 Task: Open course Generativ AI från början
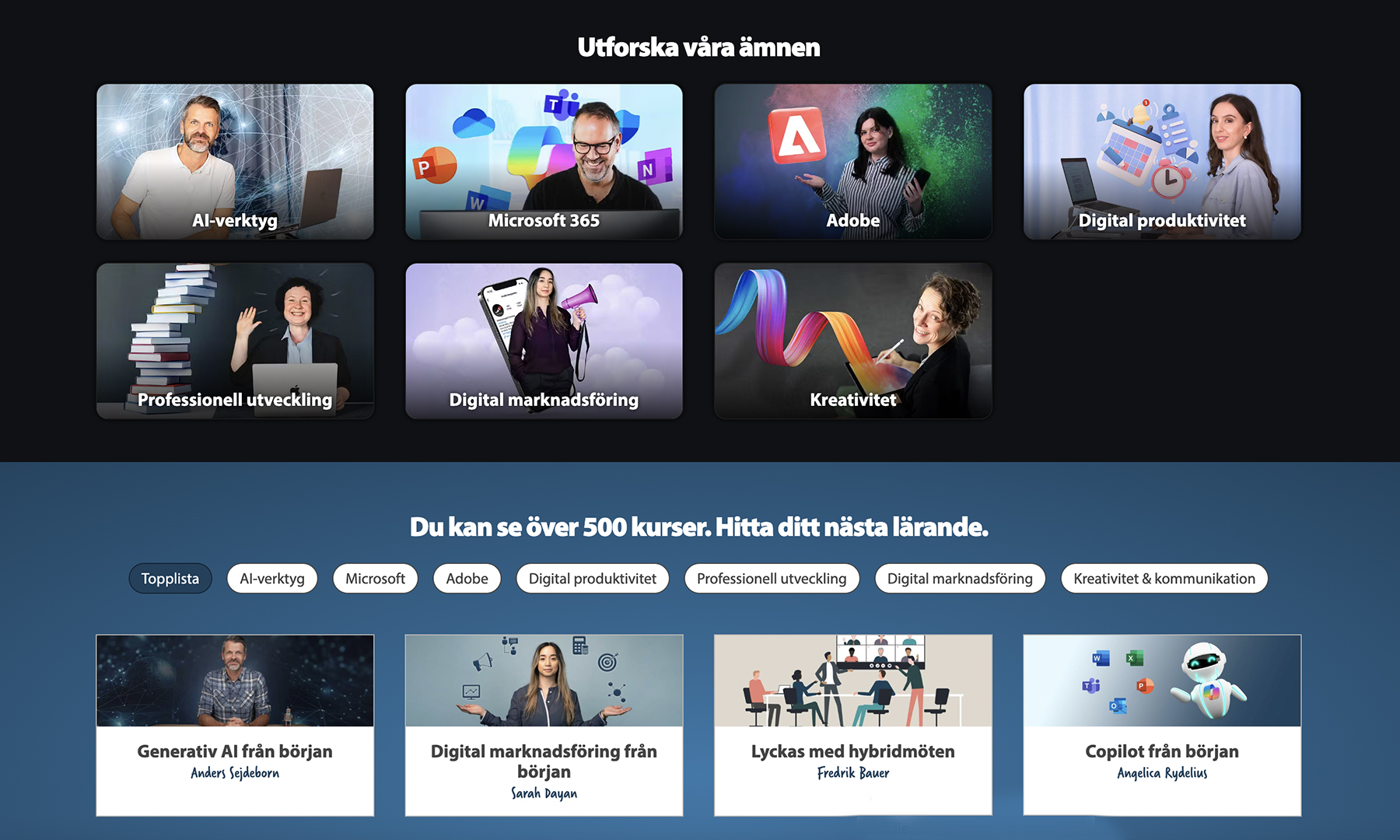pyautogui.click(x=235, y=725)
